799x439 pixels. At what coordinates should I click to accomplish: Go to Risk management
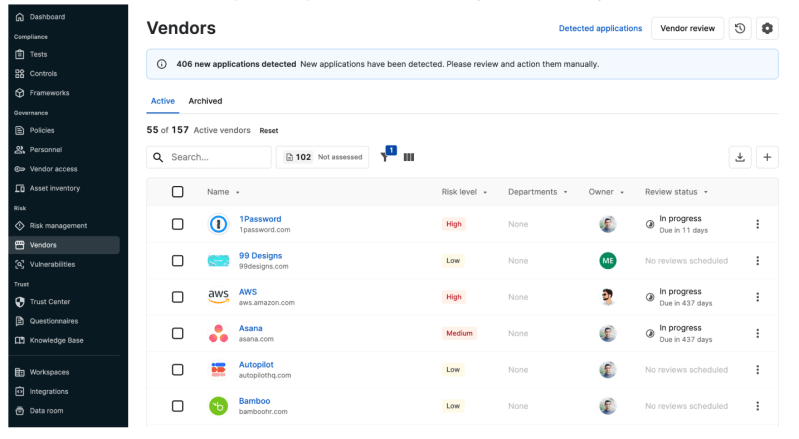58,226
